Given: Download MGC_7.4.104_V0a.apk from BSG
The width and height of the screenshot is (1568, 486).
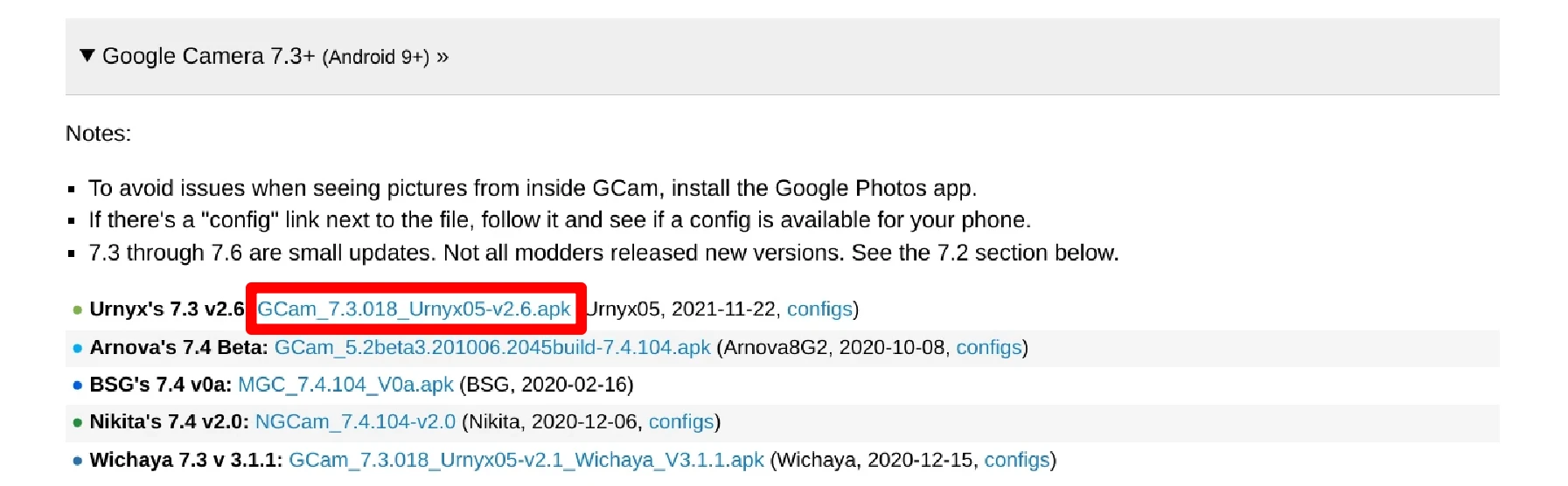Looking at the screenshot, I should tap(345, 385).
